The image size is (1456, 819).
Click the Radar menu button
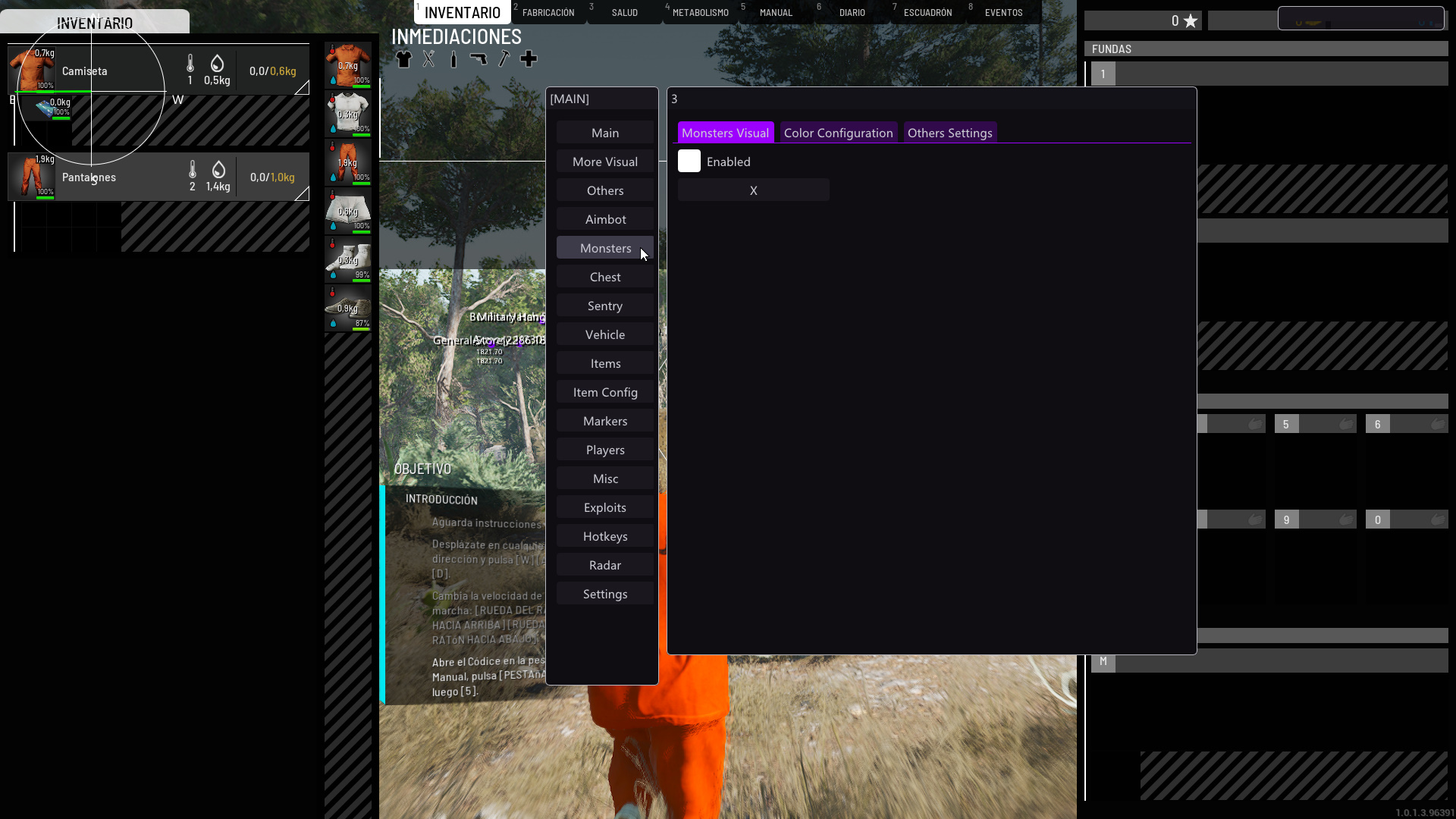(x=605, y=565)
